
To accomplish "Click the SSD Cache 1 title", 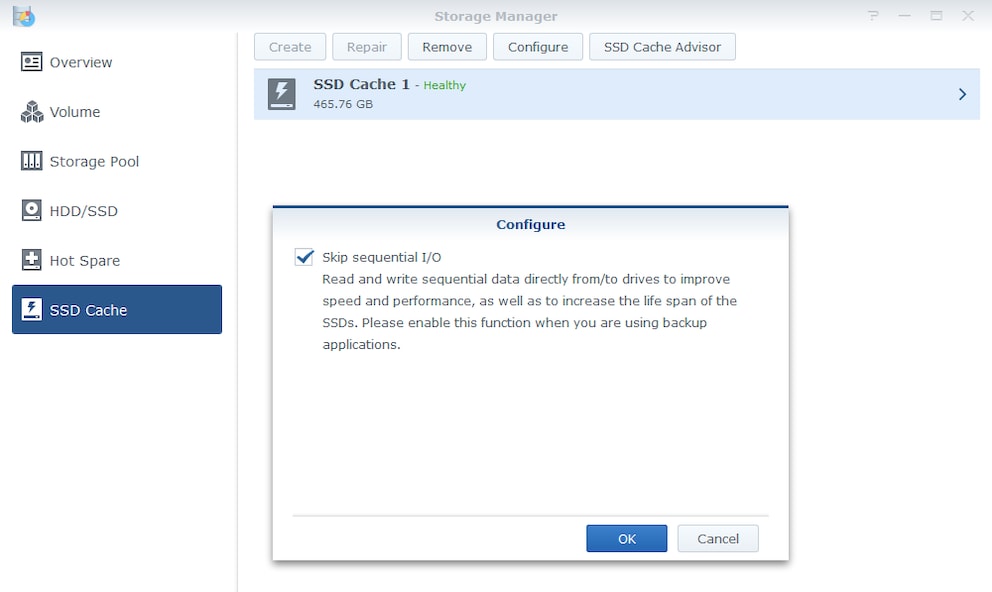I will [361, 84].
